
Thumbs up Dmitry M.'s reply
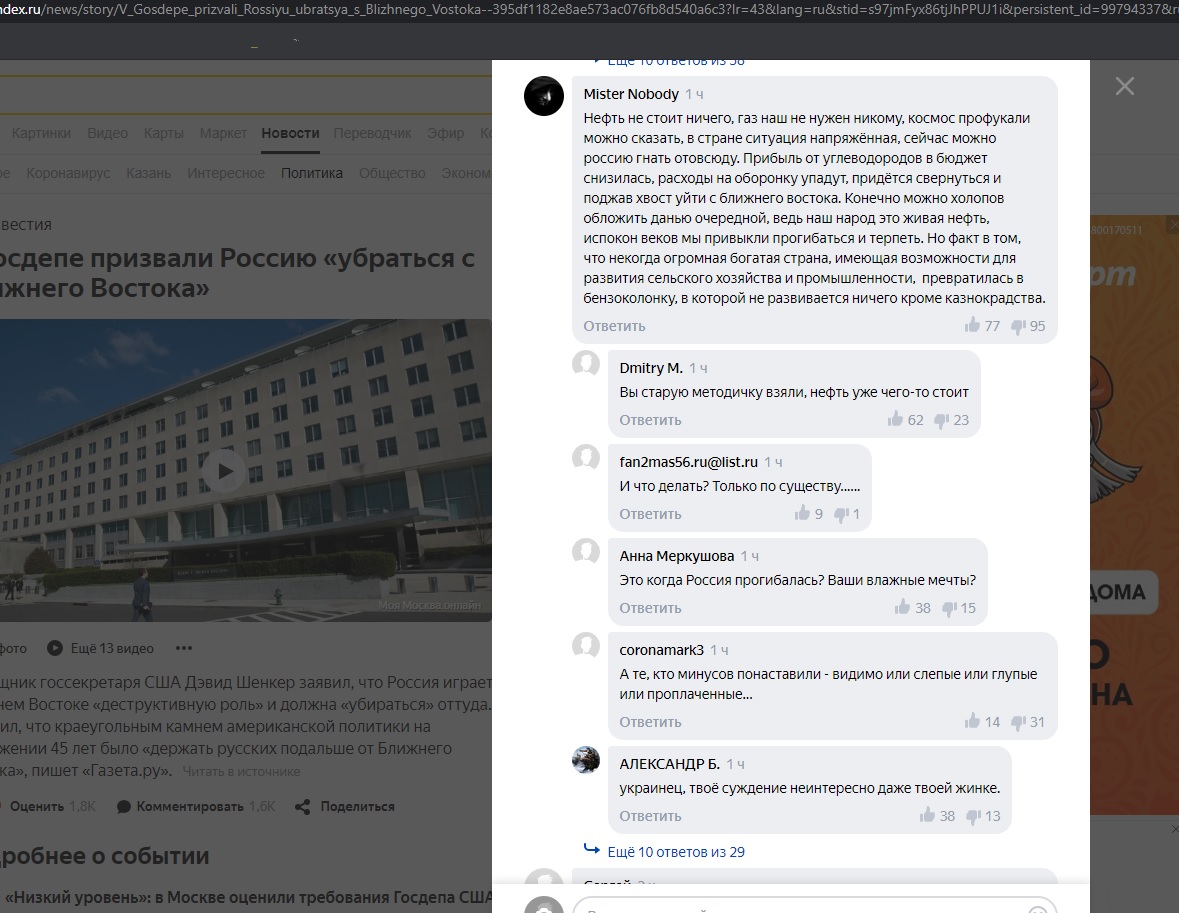coord(895,420)
